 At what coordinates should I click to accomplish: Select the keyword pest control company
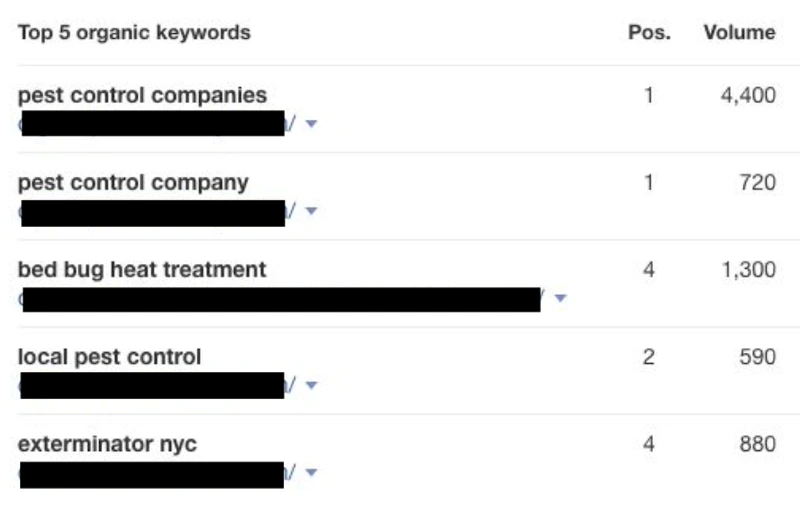pyautogui.click(x=133, y=183)
